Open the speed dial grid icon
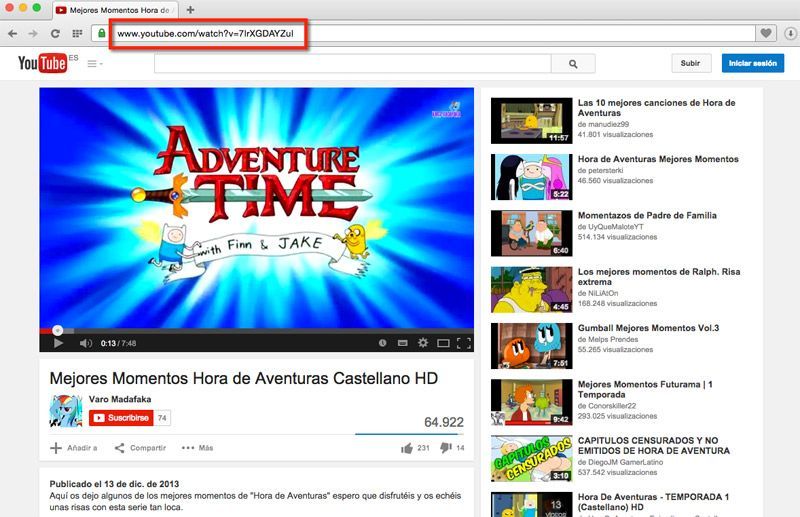The height and width of the screenshot is (517, 800). [77, 34]
